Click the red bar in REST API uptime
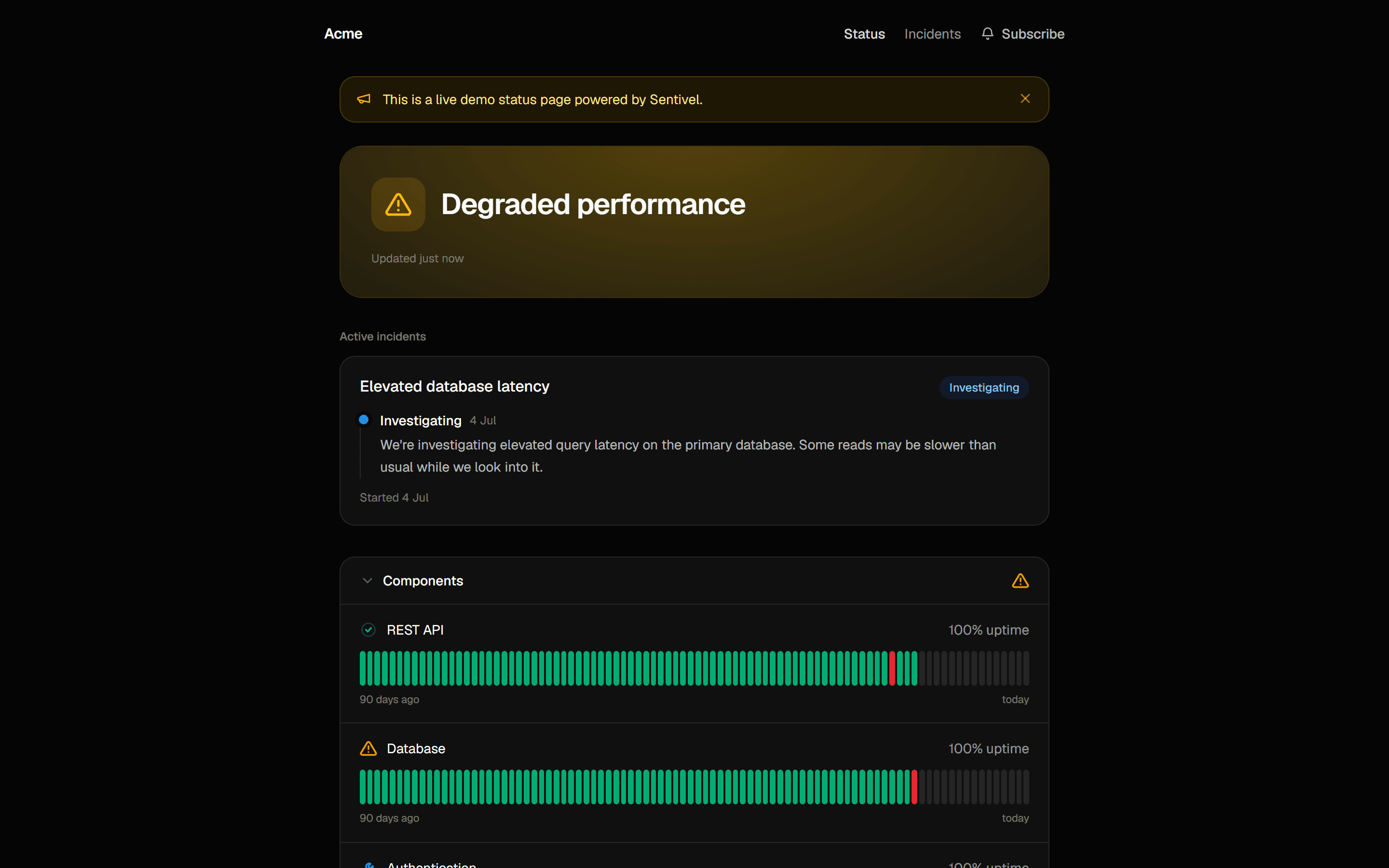Viewport: 1389px width, 868px height. click(892, 668)
